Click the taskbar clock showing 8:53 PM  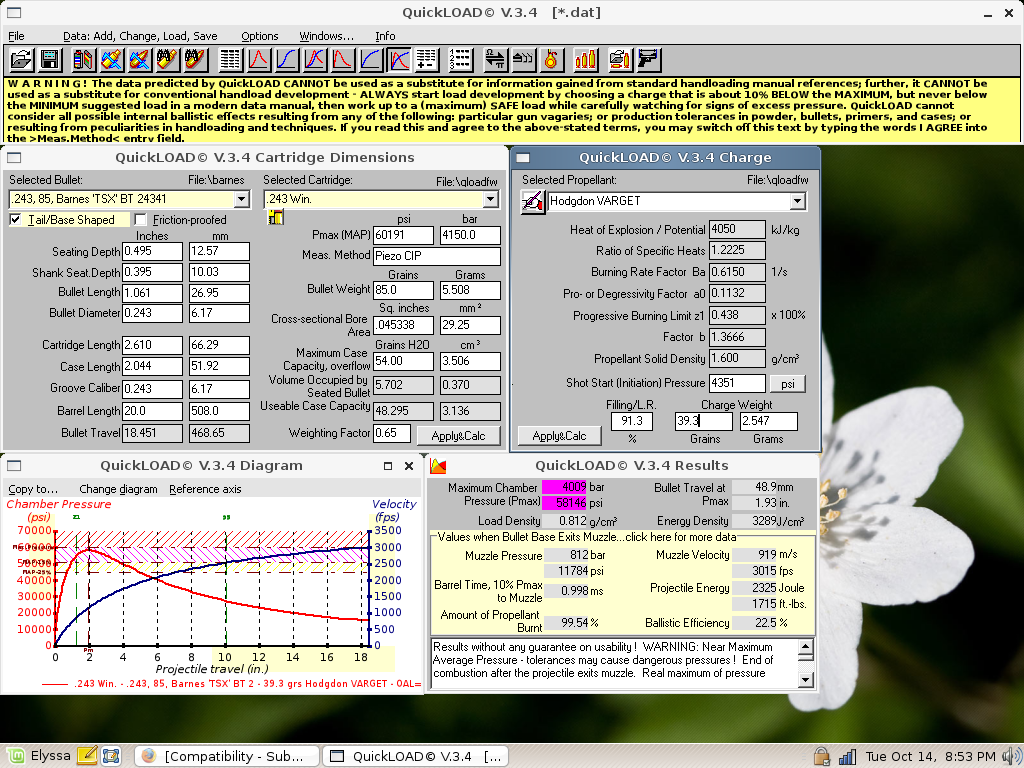[931, 756]
